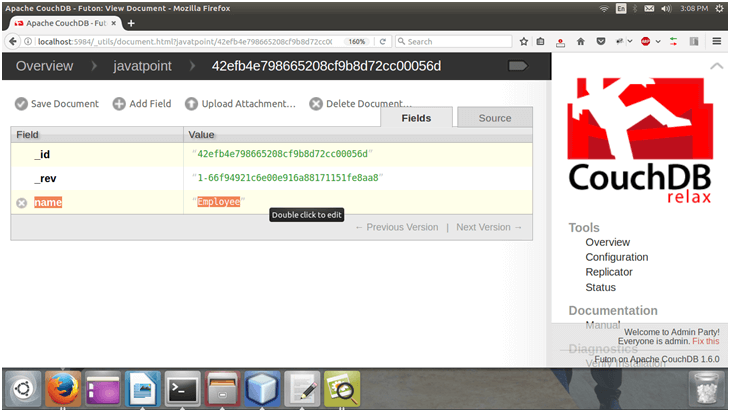Screen dimensions: 730x412
Task: Open the Ubuntu Dash launcher icon
Action: click(x=23, y=388)
